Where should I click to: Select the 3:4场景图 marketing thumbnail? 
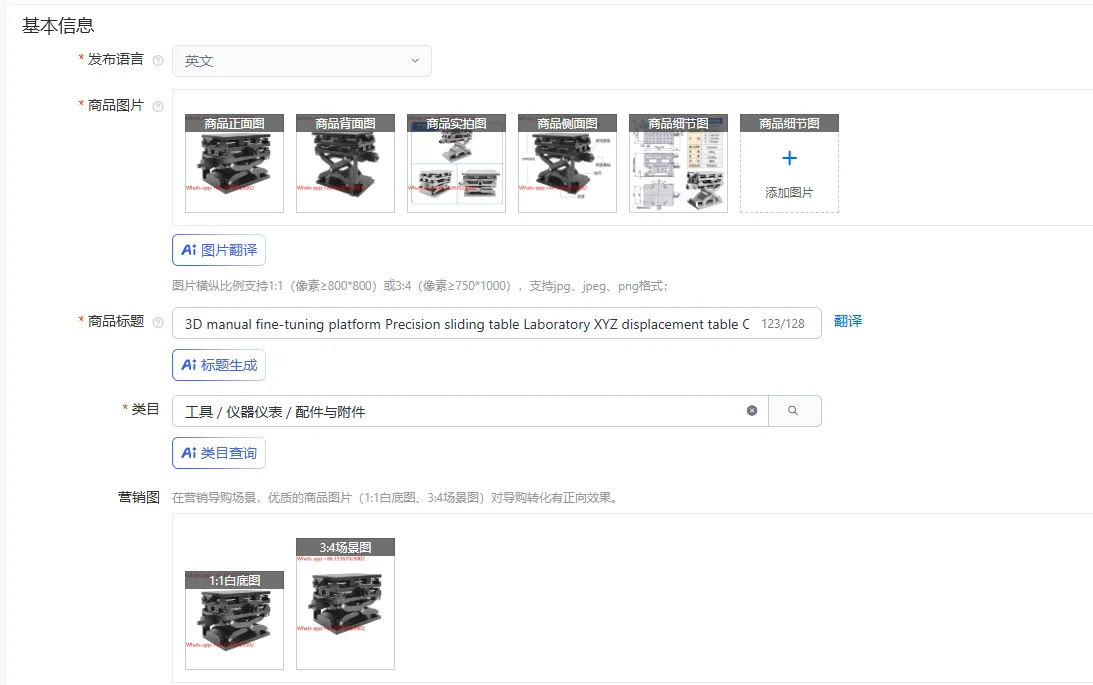[x=345, y=603]
